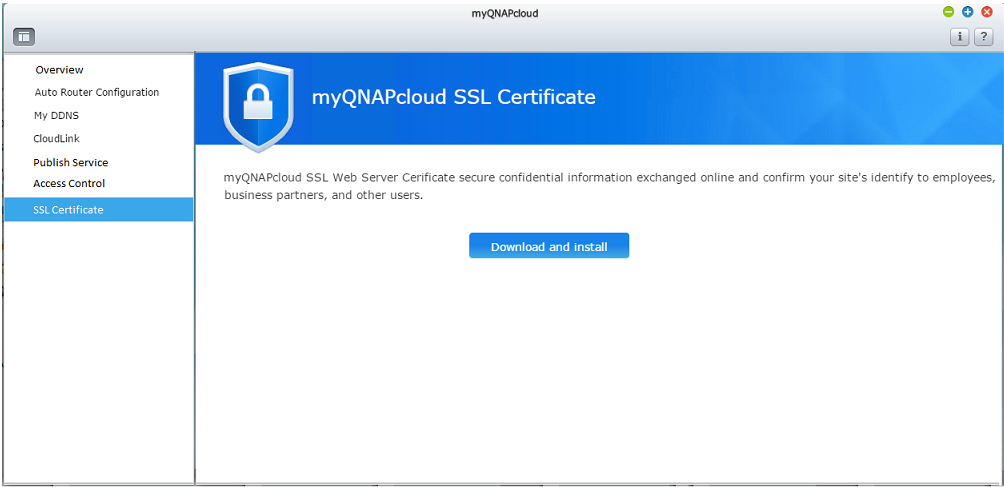Screen dimensions: 1004x487
Task: Toggle the sidebar panel icon
Action: pos(24,36)
